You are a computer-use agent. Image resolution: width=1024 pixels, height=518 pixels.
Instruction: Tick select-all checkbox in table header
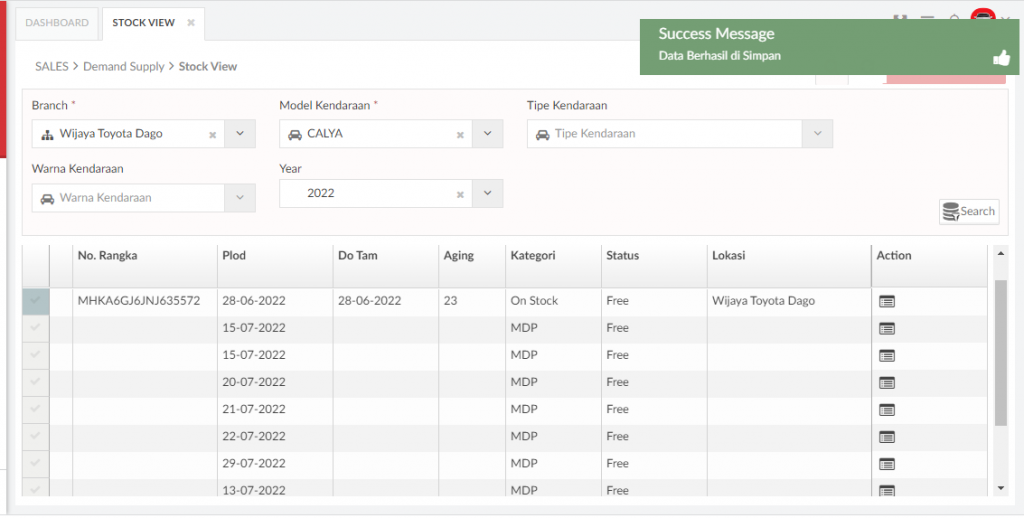click(x=35, y=266)
